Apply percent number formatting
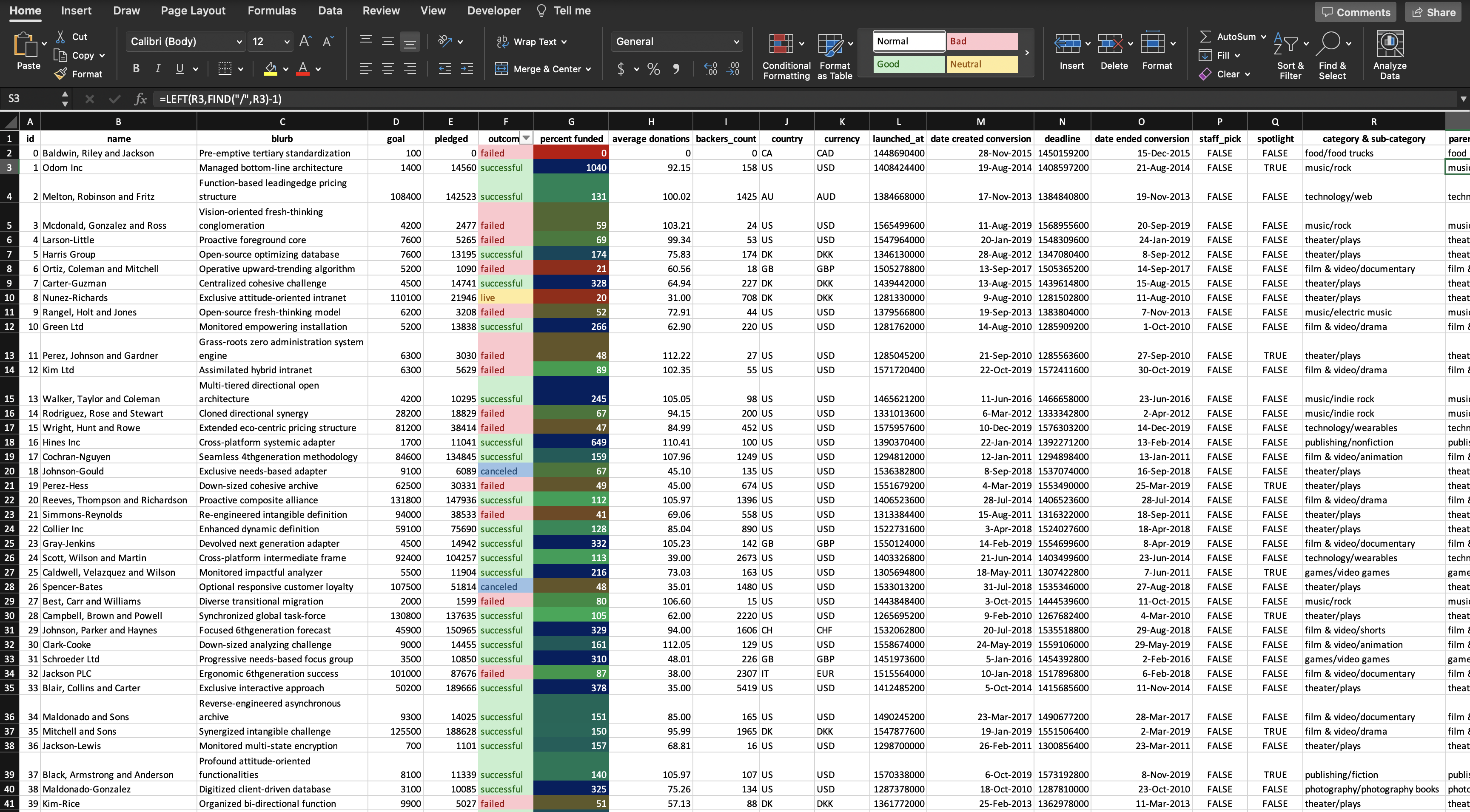 (653, 68)
